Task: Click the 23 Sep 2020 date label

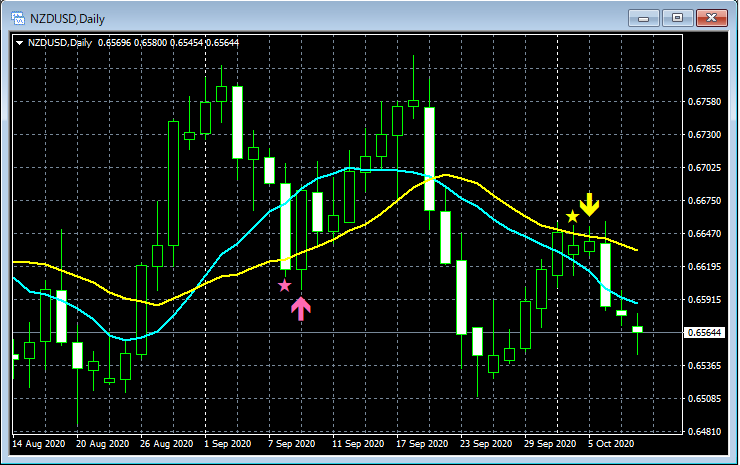Action: [x=486, y=444]
